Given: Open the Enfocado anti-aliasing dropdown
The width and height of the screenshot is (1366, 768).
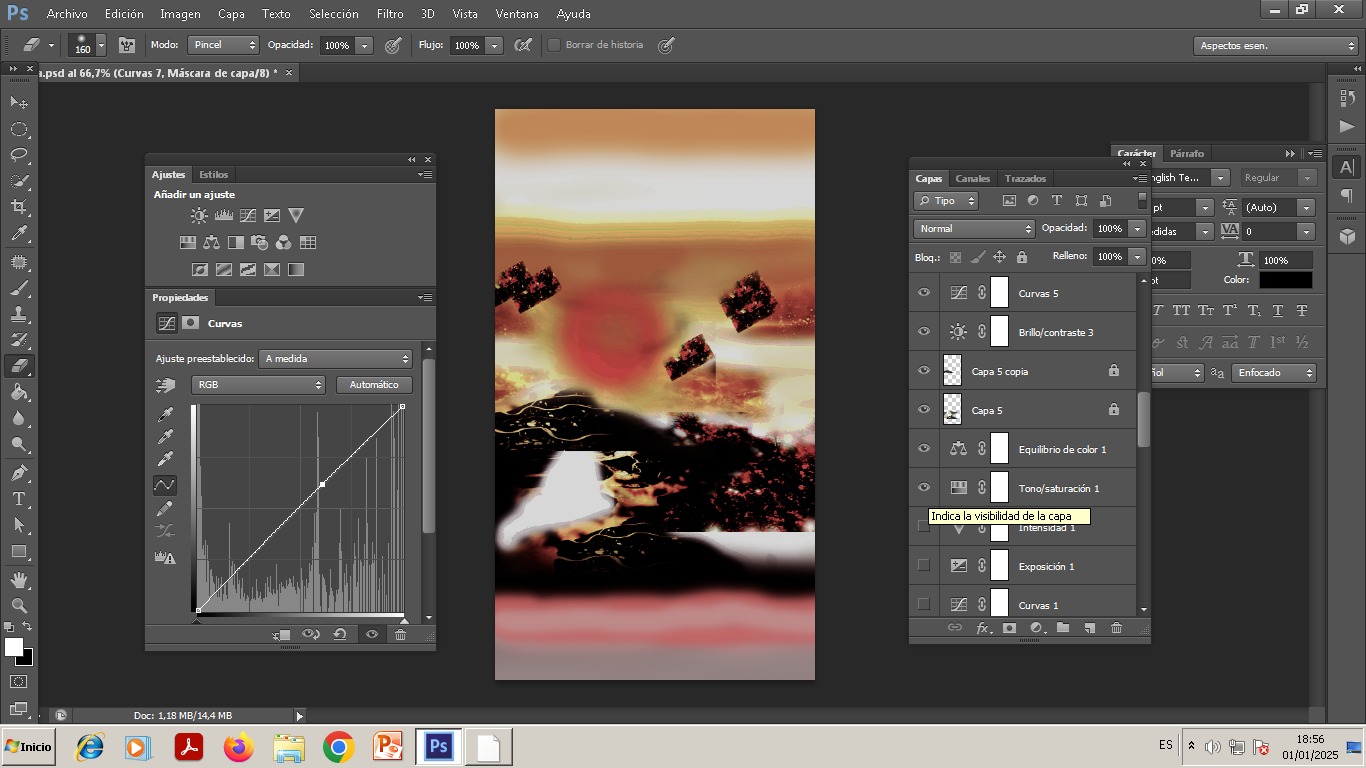Looking at the screenshot, I should 1273,373.
